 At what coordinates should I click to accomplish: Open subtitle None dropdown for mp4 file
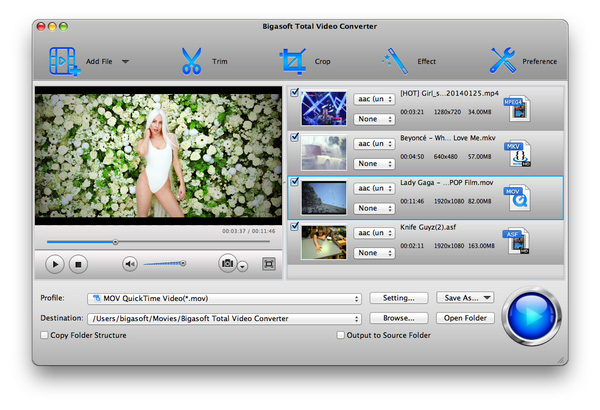[374, 119]
